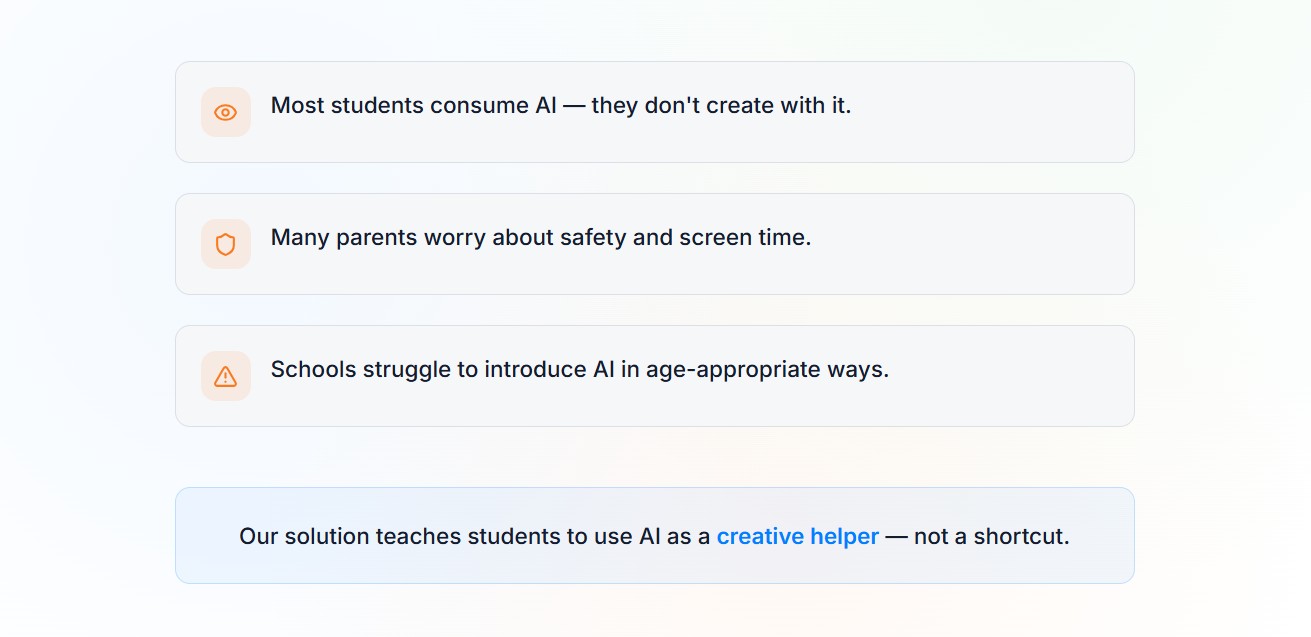Click the word 'safety' in second card
The image size is (1311, 637).
tap(592, 237)
